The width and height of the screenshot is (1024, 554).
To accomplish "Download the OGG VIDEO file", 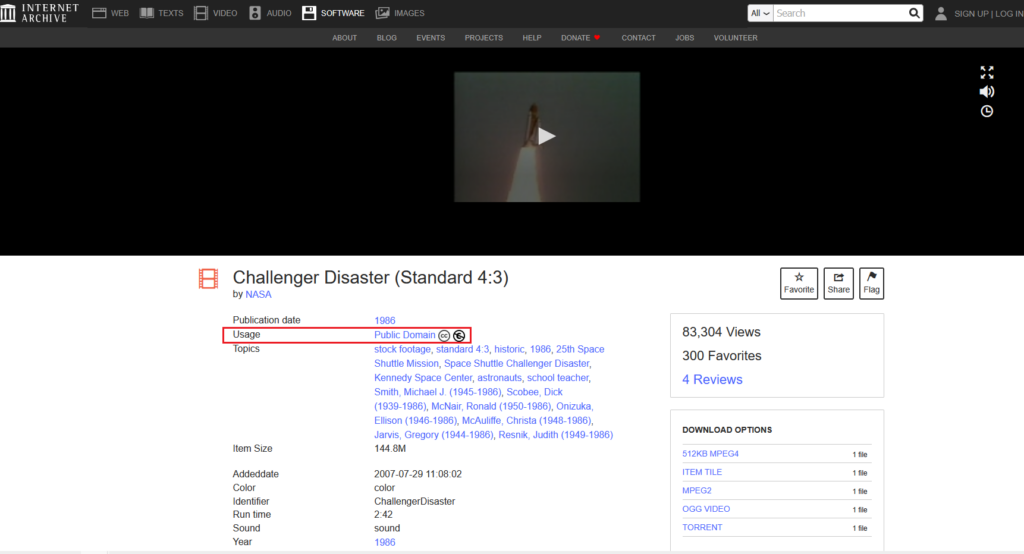I will (x=706, y=508).
